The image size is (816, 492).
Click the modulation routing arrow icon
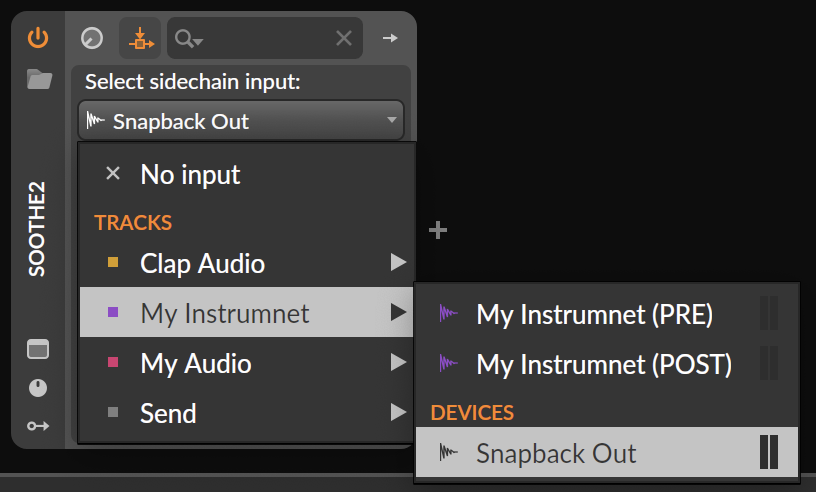tap(38, 426)
